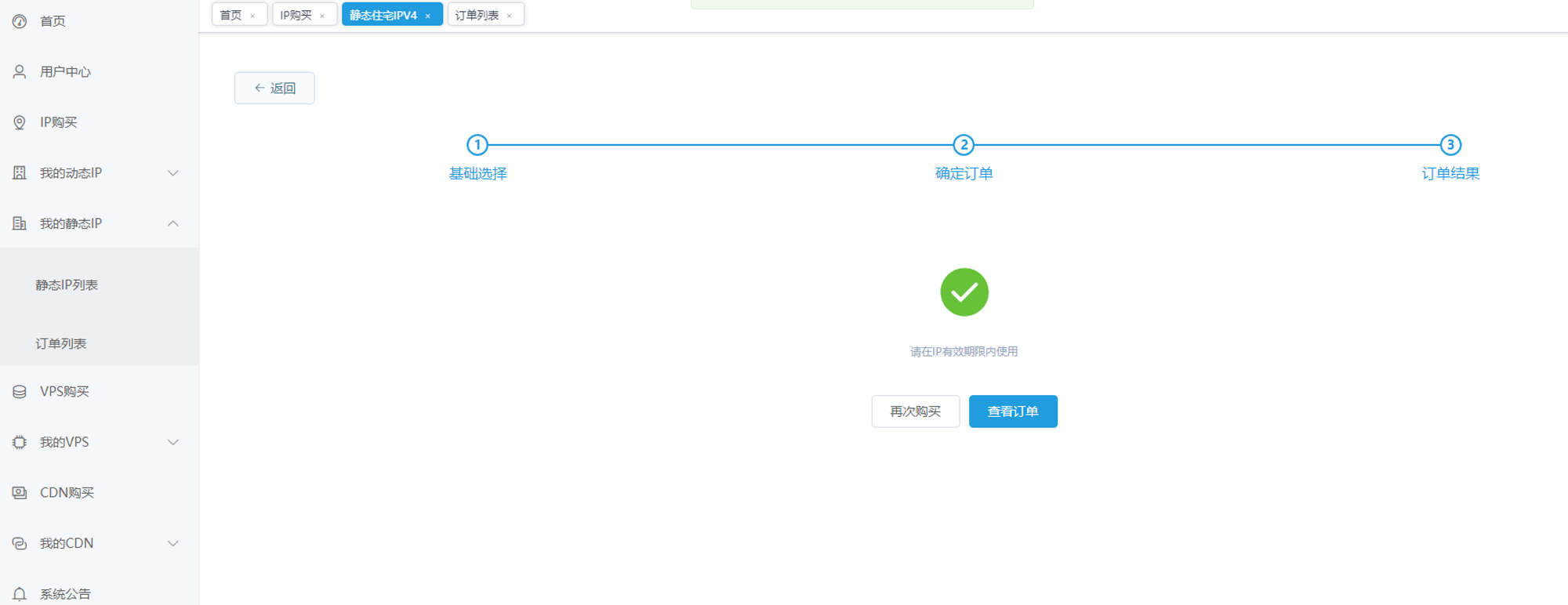Switch to the 订单列表 tab
Screen dimensions: 1568x605
click(x=477, y=15)
